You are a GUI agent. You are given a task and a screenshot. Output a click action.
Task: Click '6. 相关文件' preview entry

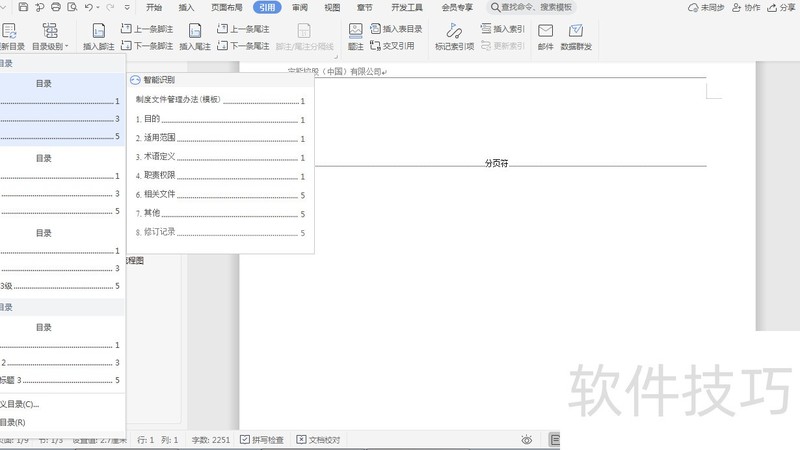tap(220, 194)
